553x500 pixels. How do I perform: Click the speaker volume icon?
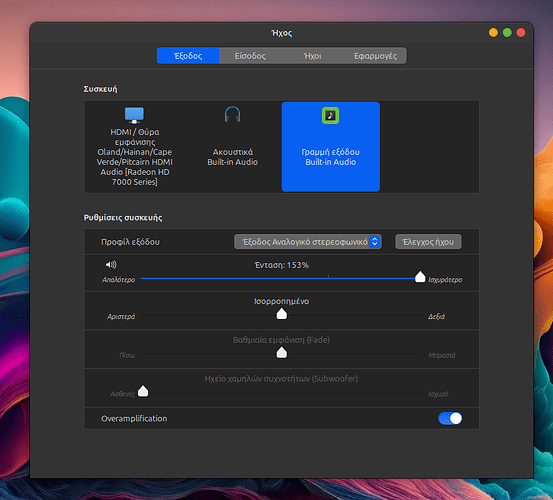point(111,264)
